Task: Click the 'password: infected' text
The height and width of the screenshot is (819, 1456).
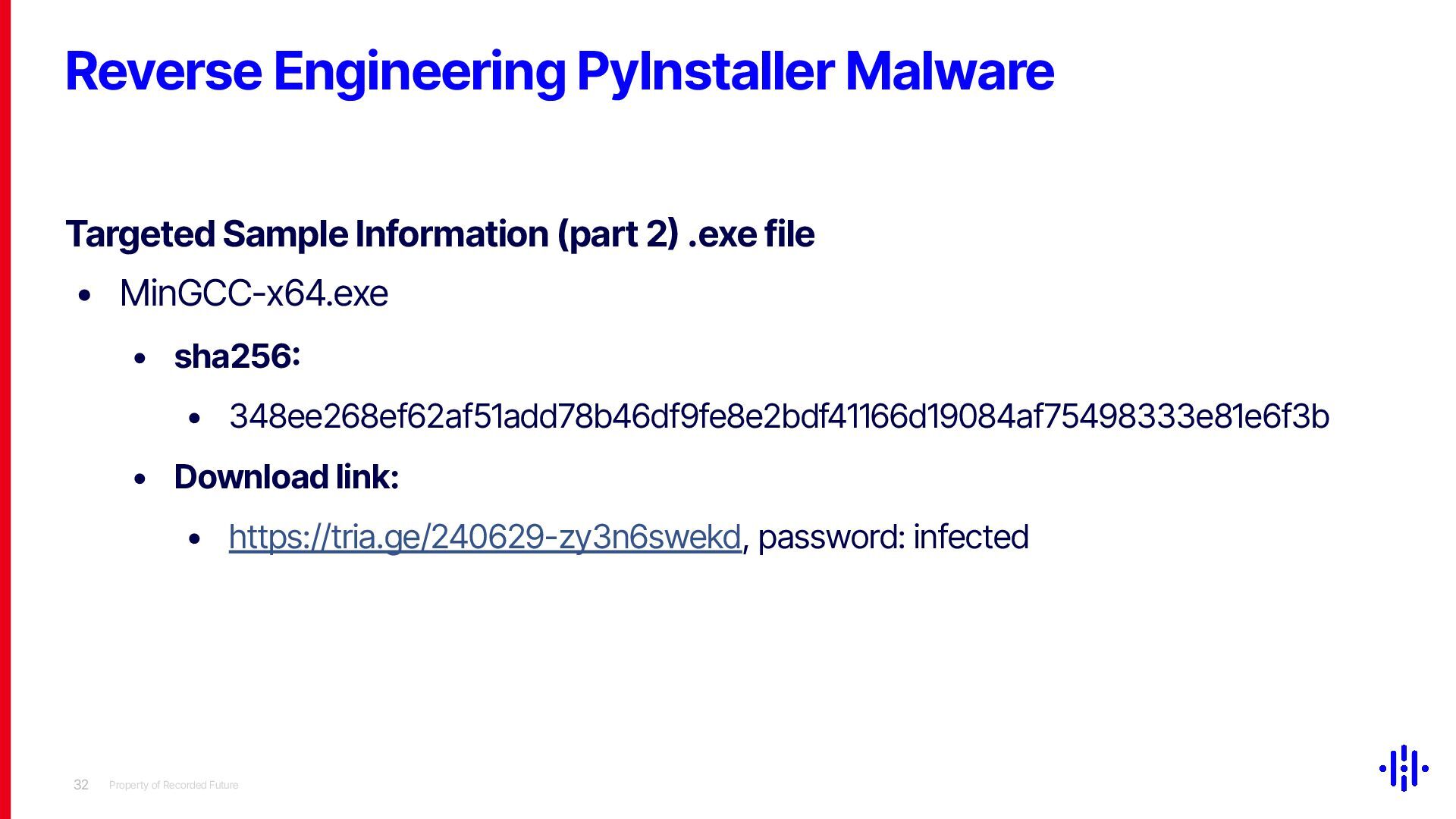Action: [x=893, y=537]
